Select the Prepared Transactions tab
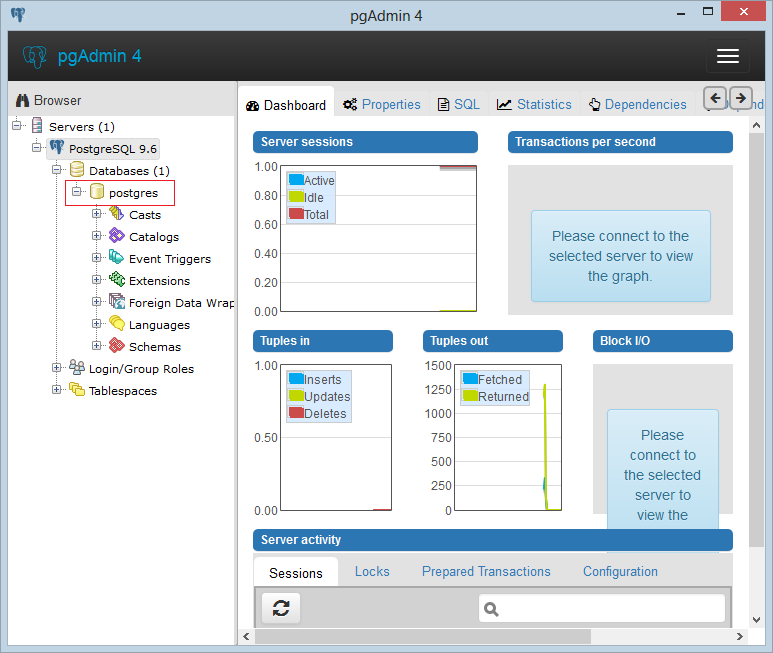The width and height of the screenshot is (773, 653). click(x=486, y=572)
